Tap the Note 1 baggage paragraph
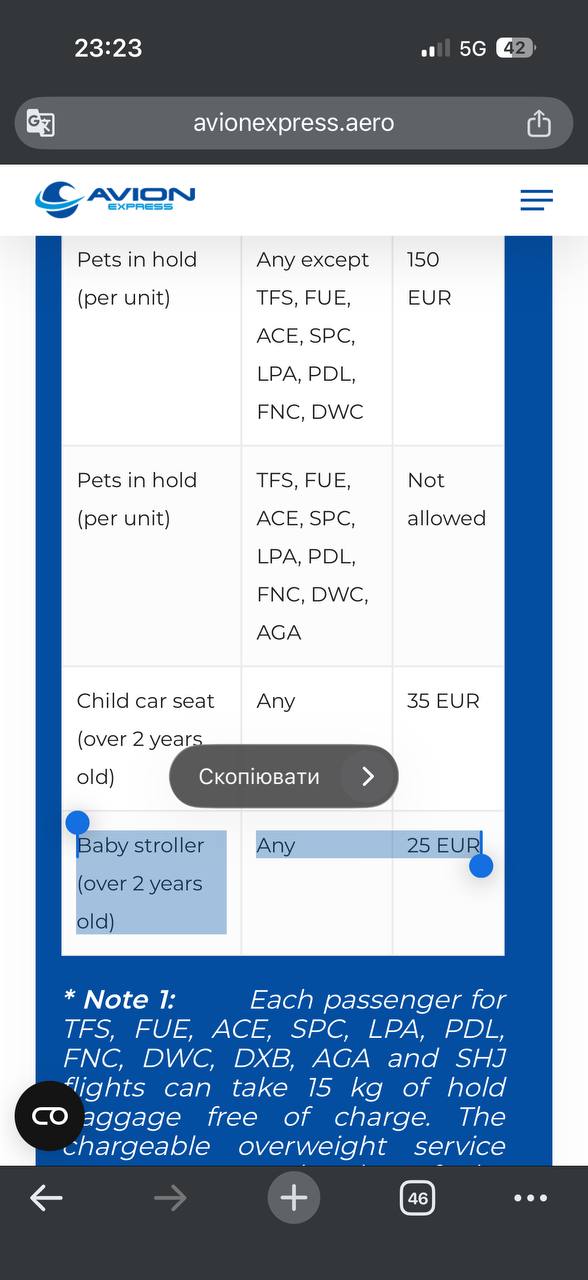 pyautogui.click(x=285, y=1075)
